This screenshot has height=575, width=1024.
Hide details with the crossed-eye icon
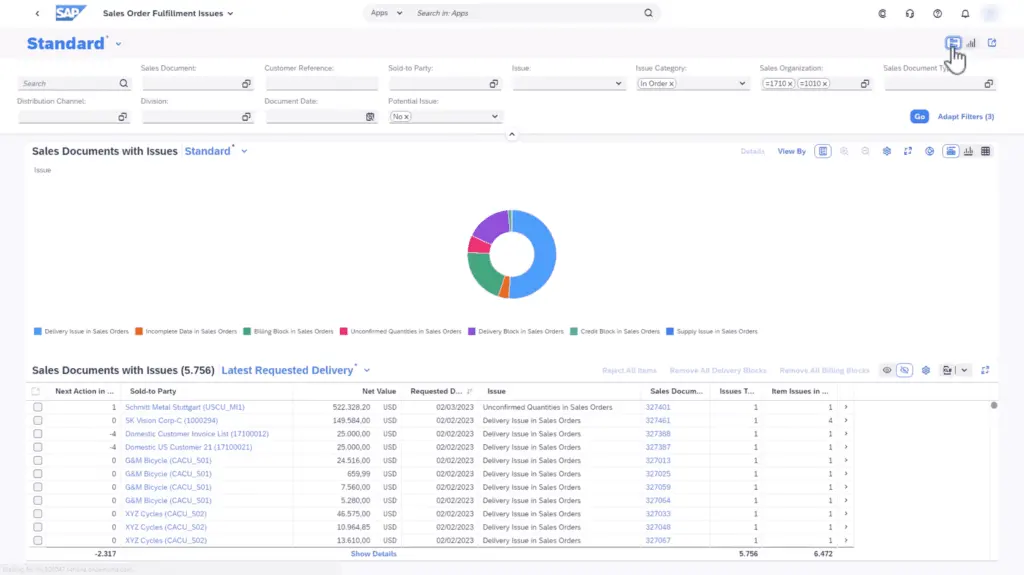point(904,370)
